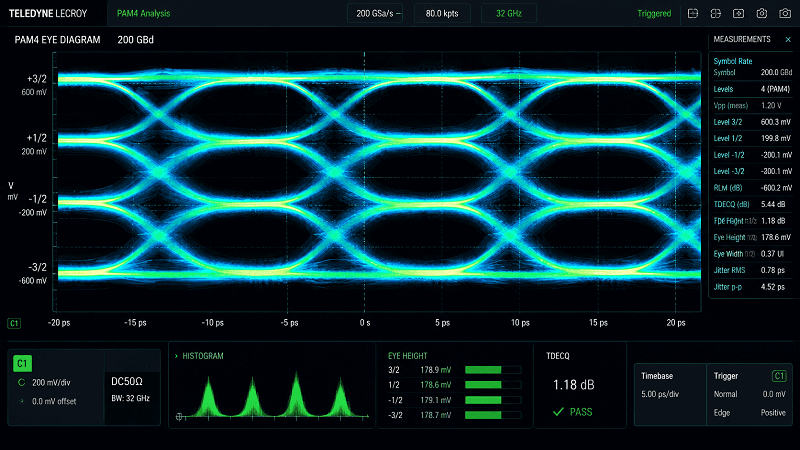The width and height of the screenshot is (800, 450).
Task: Click the Trigger Positive slope setting
Action: 773,413
